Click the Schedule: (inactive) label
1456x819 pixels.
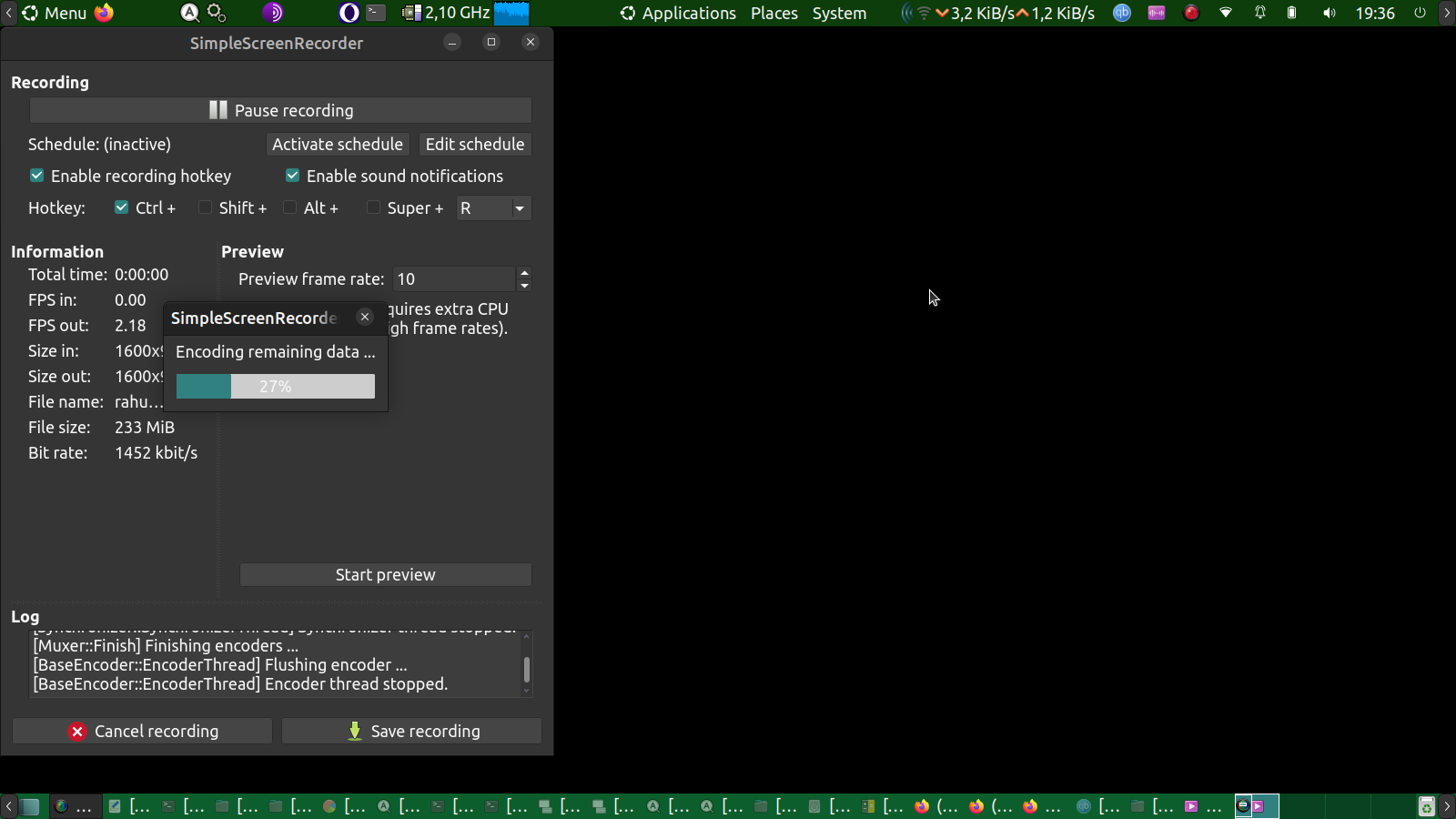[x=99, y=144]
